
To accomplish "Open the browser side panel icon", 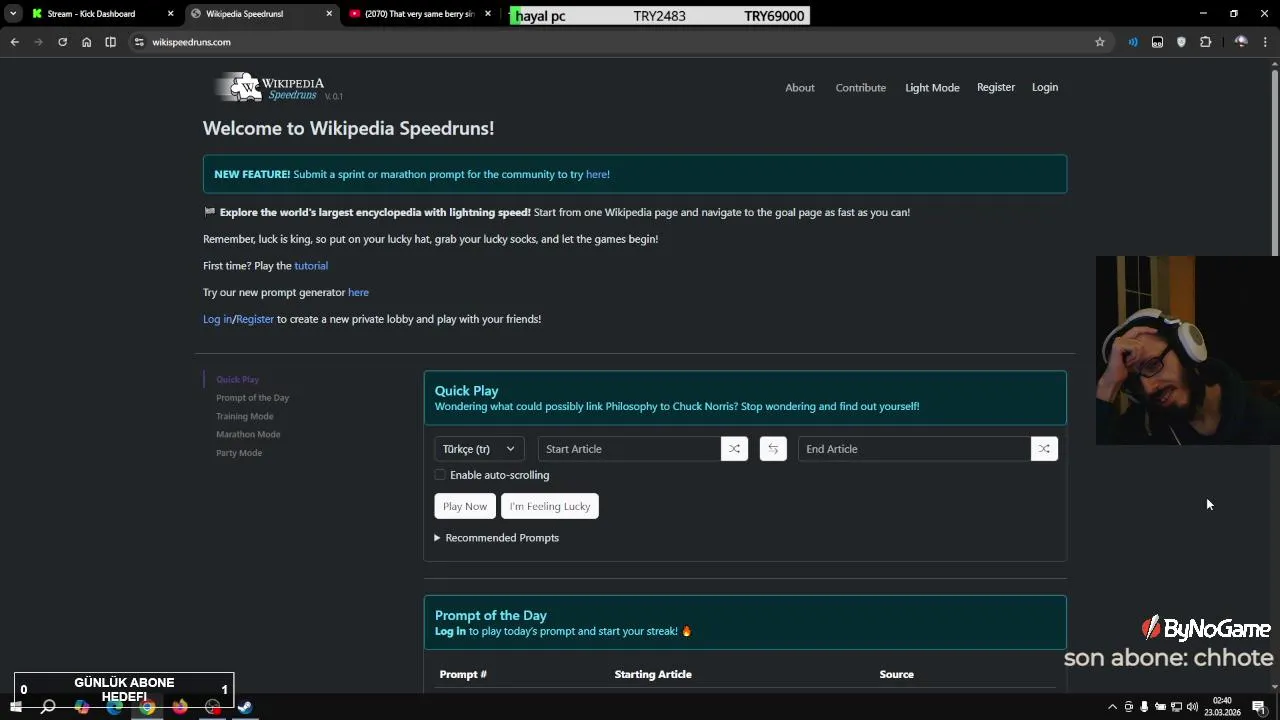I will [110, 42].
